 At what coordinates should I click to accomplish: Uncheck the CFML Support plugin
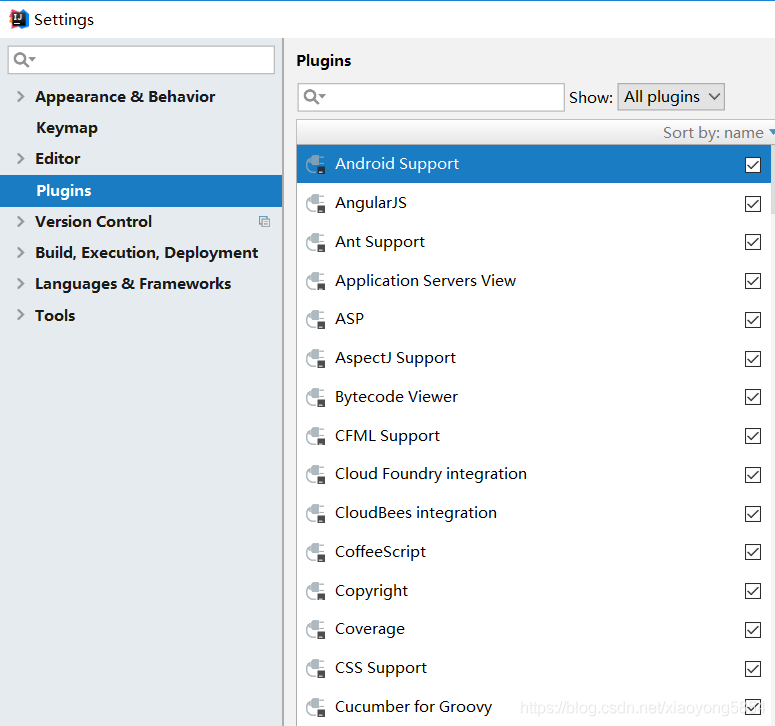(x=753, y=436)
